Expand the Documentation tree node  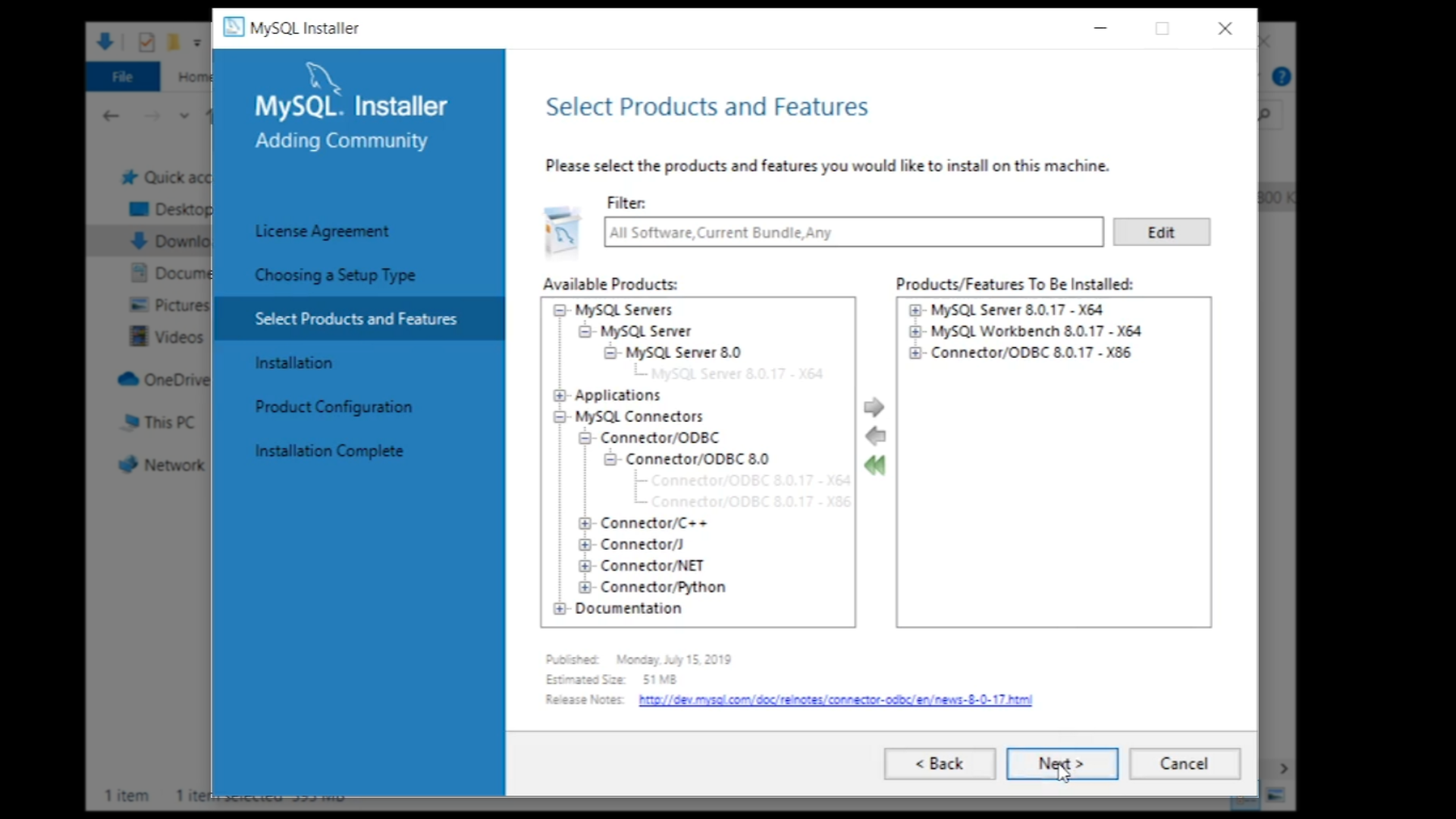(560, 608)
